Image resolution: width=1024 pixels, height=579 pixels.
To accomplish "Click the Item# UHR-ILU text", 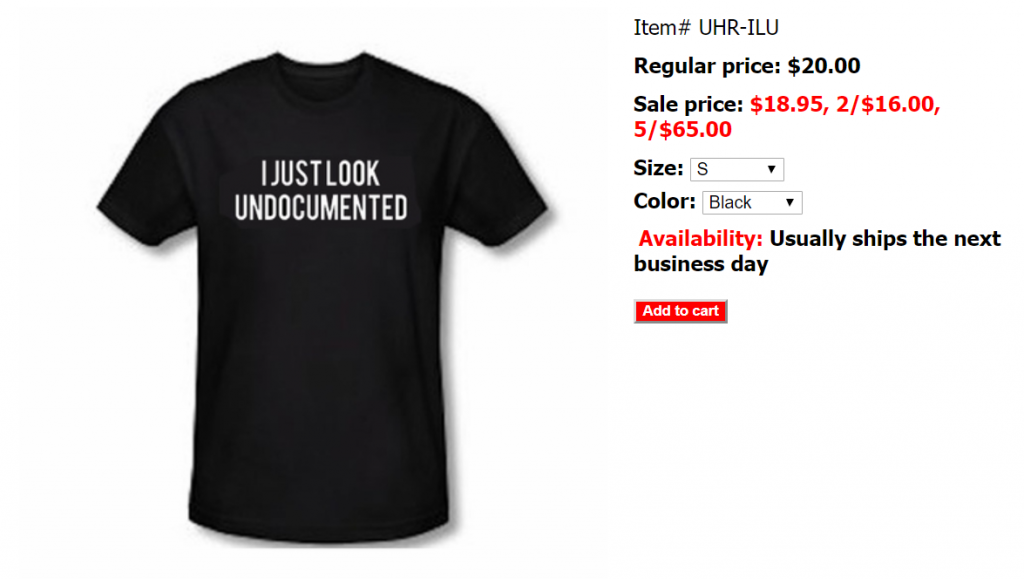I will (x=706, y=27).
